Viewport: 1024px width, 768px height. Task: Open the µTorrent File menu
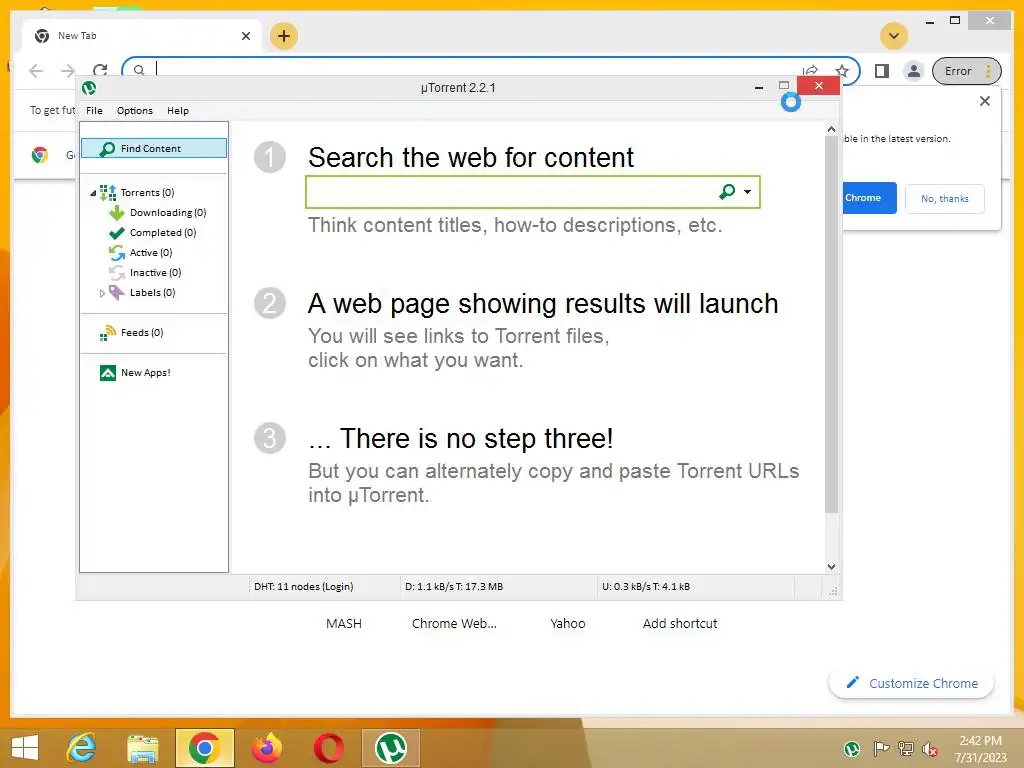[x=94, y=110]
